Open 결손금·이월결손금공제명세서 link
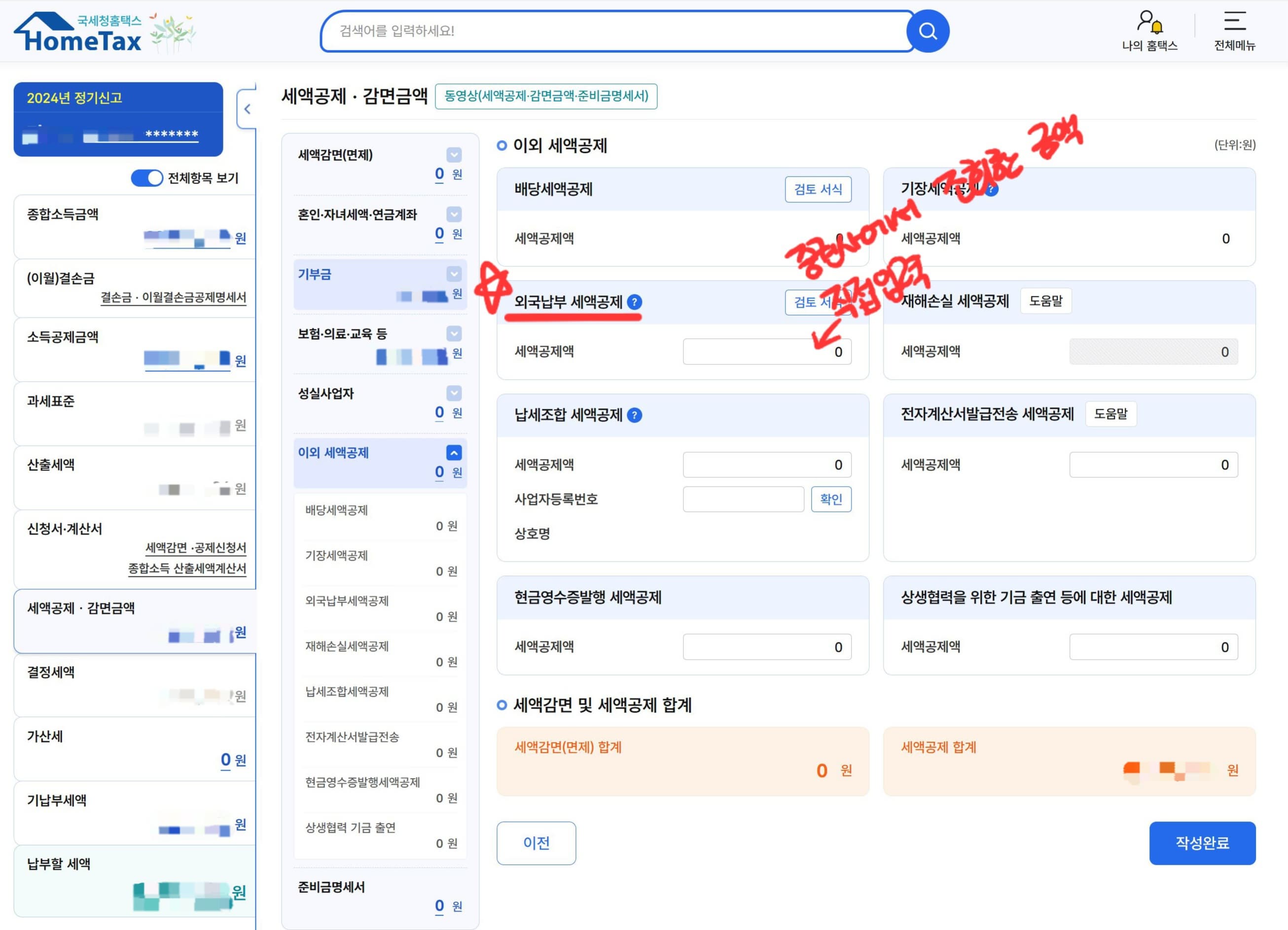Screen dimensions: 1288x930 [173, 297]
